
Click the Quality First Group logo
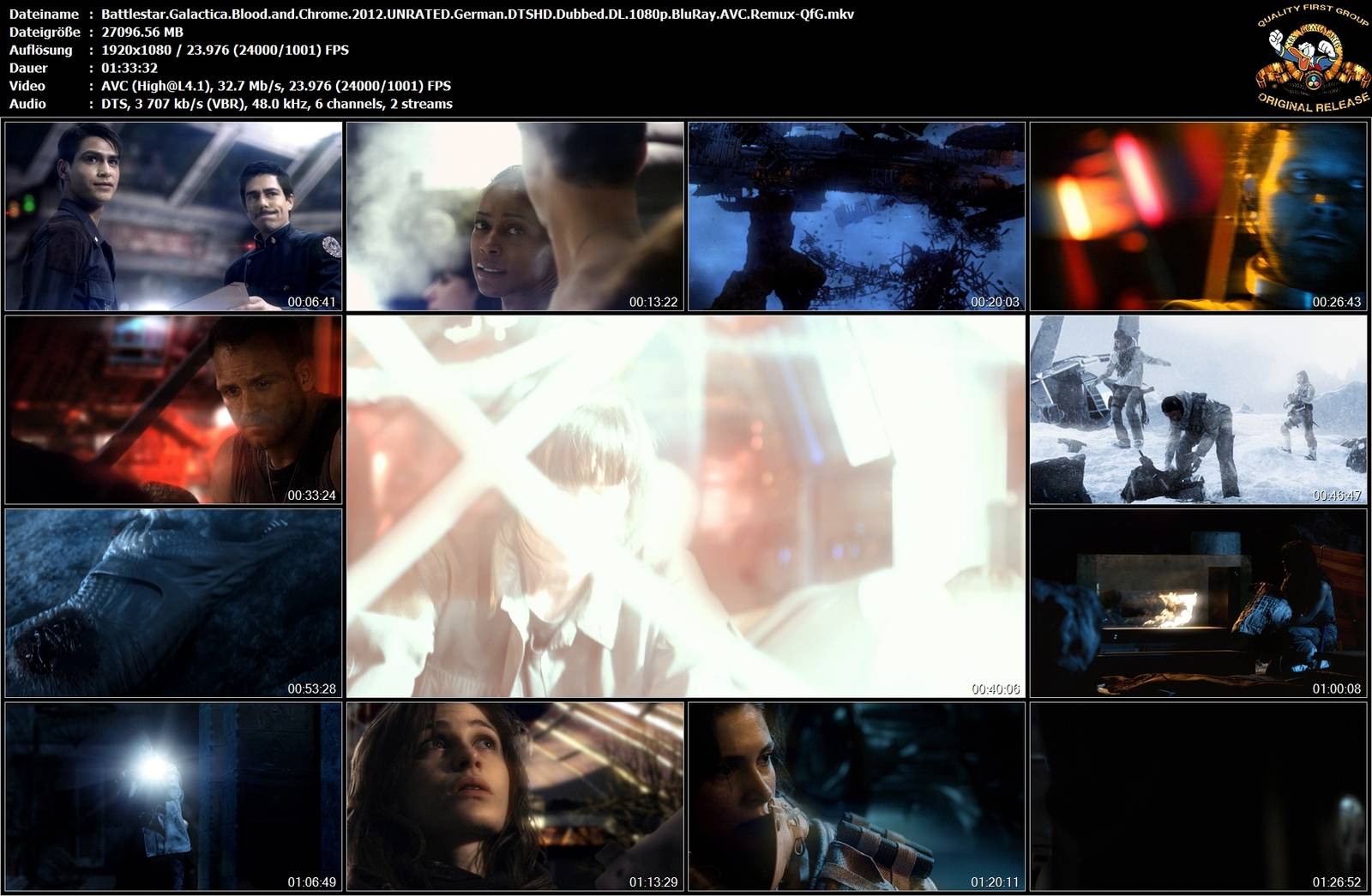(x=1313, y=57)
